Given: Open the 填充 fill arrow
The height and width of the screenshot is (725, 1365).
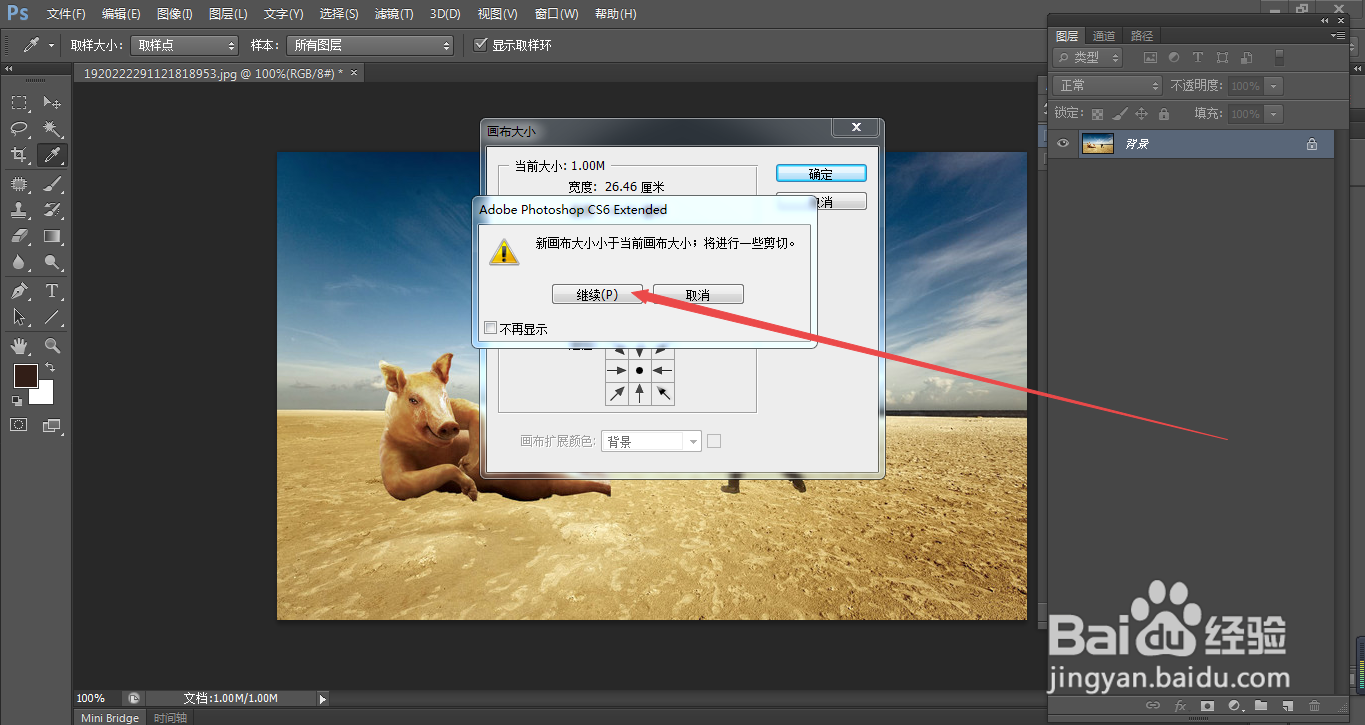Looking at the screenshot, I should [1274, 114].
